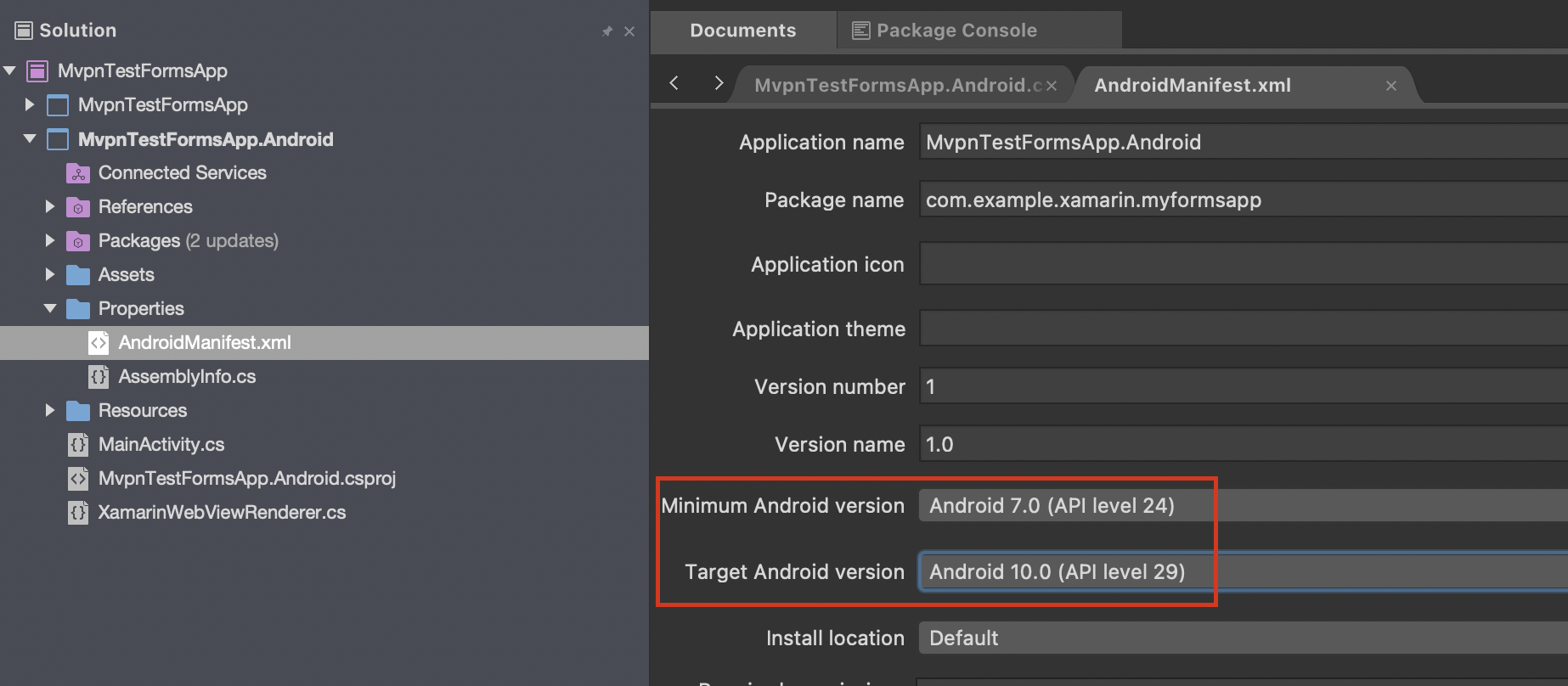1568x686 pixels.
Task: Click the Connected Services folder icon
Action: tap(78, 173)
